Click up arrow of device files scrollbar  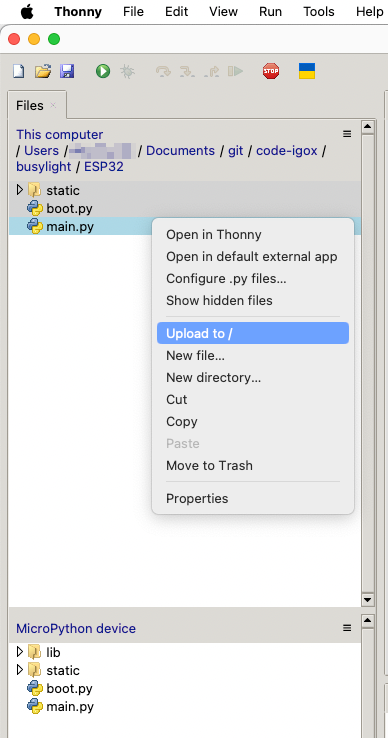coord(367,620)
